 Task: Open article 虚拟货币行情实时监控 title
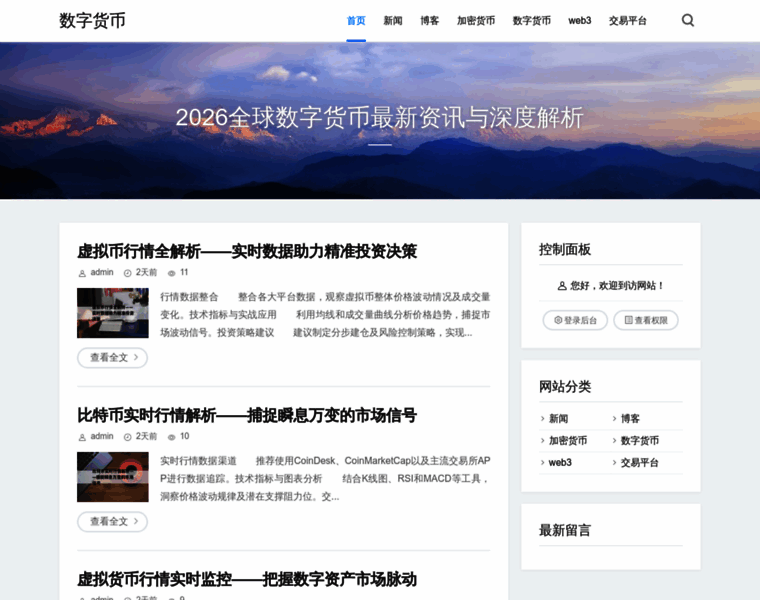point(247,579)
